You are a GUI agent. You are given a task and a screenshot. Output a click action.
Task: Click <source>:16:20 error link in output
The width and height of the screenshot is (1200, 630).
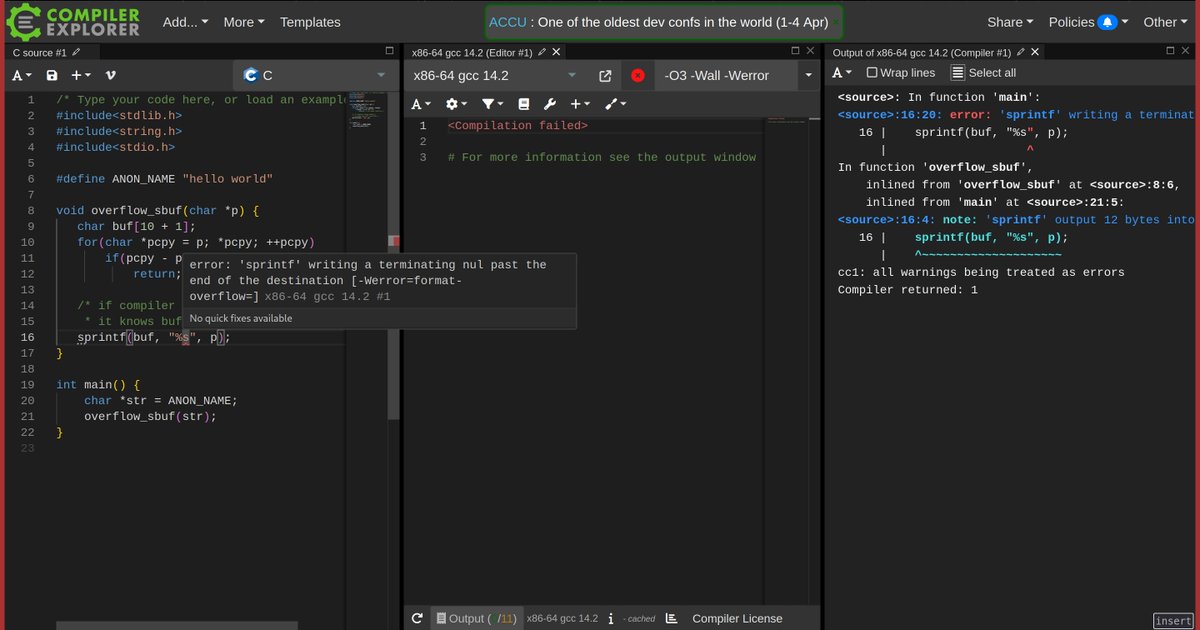click(x=889, y=115)
